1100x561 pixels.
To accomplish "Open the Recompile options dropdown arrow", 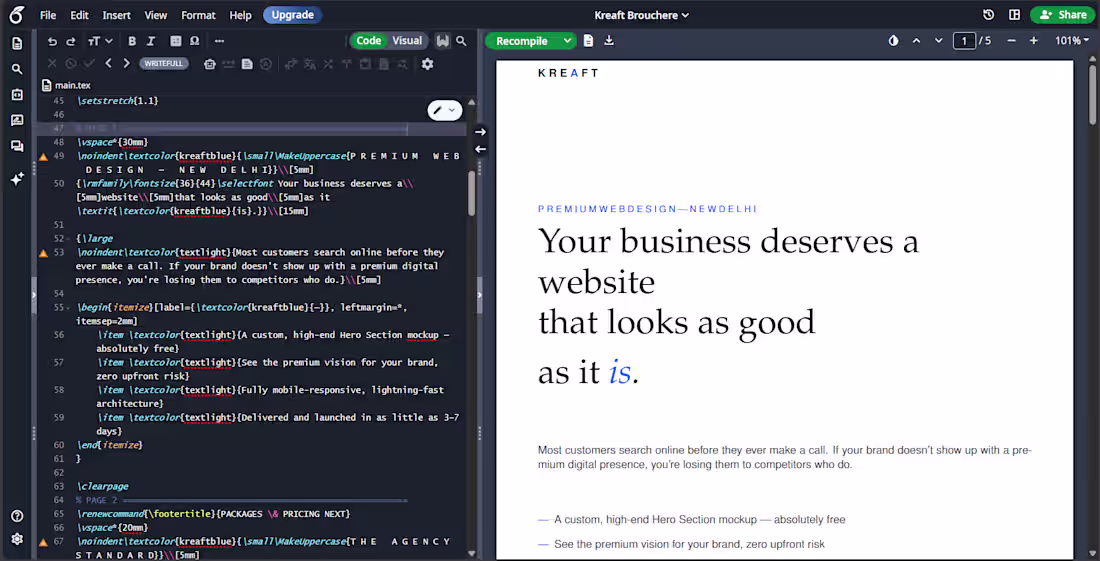I will (566, 41).
